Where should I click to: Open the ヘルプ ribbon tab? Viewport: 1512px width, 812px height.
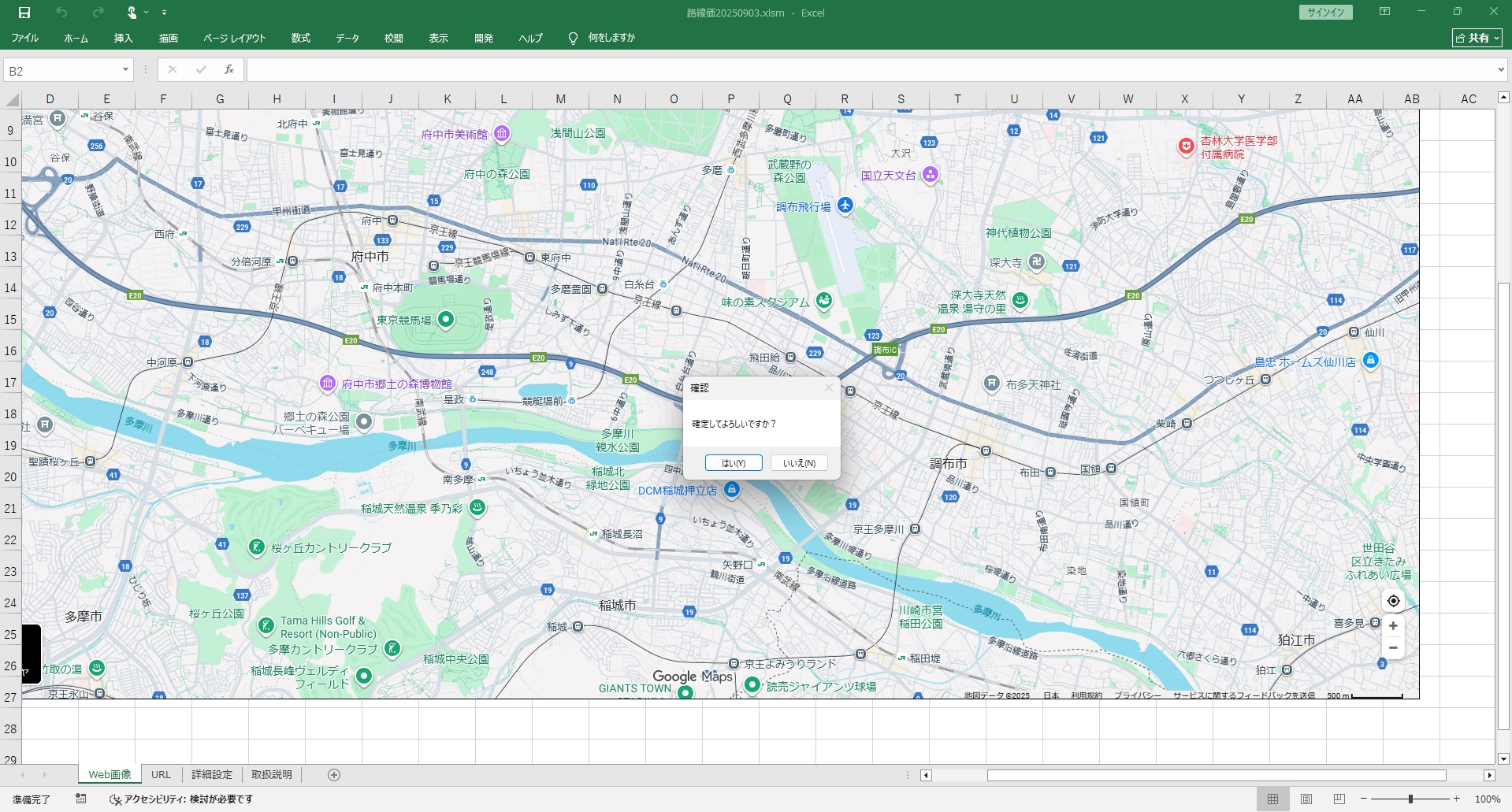[x=530, y=38]
